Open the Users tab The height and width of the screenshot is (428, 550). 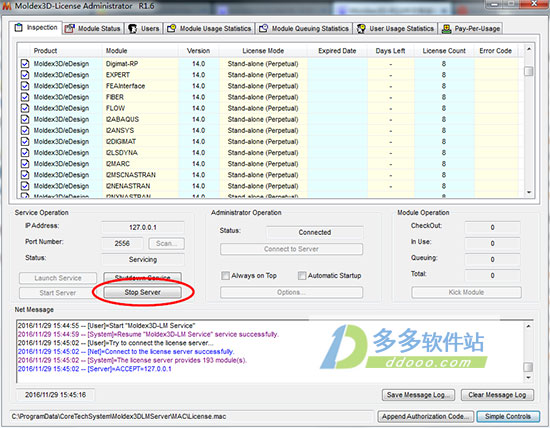143,28
